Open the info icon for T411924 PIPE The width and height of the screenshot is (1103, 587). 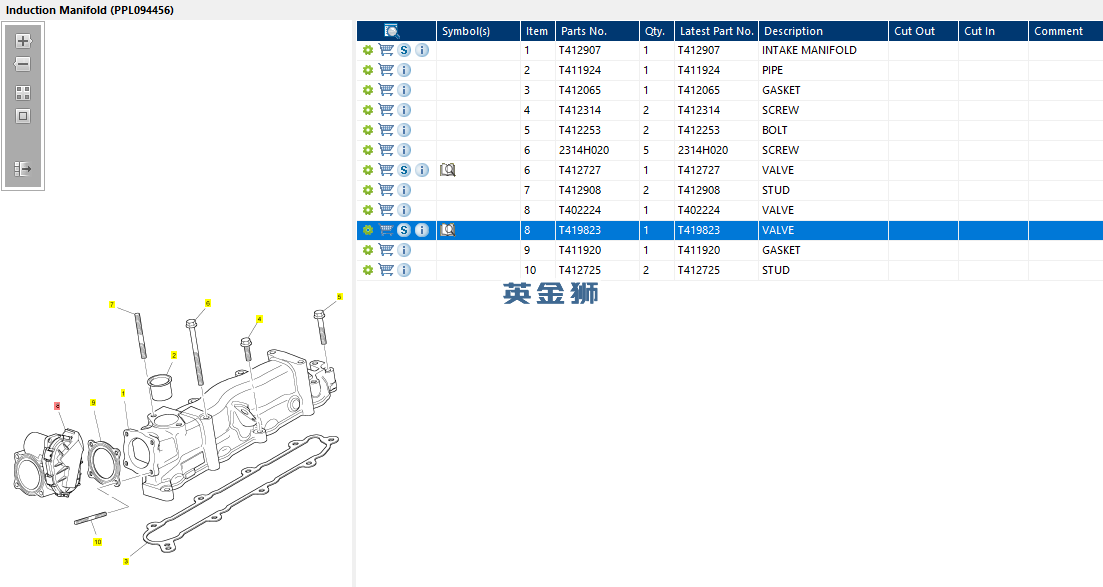click(x=404, y=70)
